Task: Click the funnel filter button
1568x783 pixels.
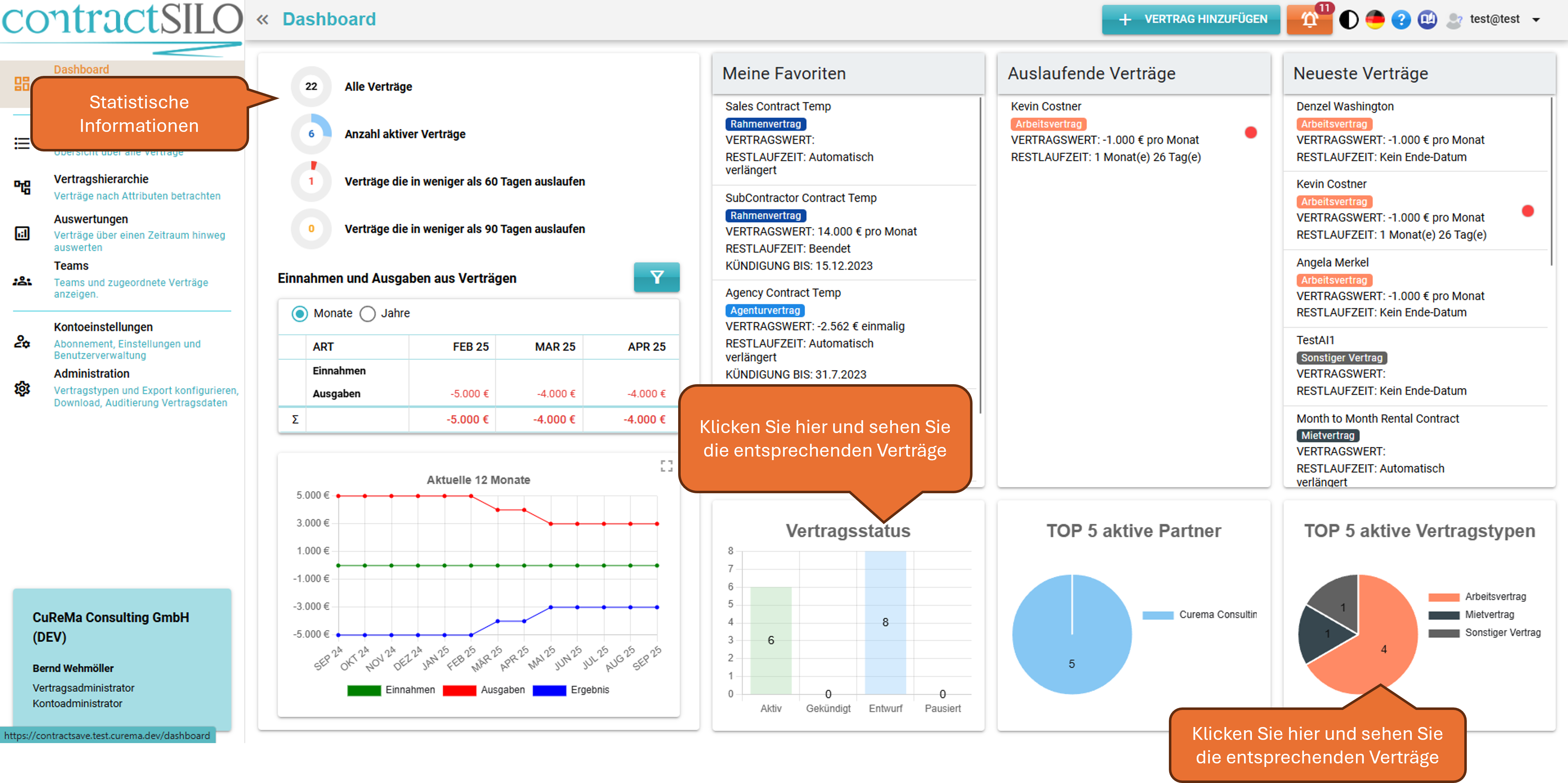Action: 656,277
